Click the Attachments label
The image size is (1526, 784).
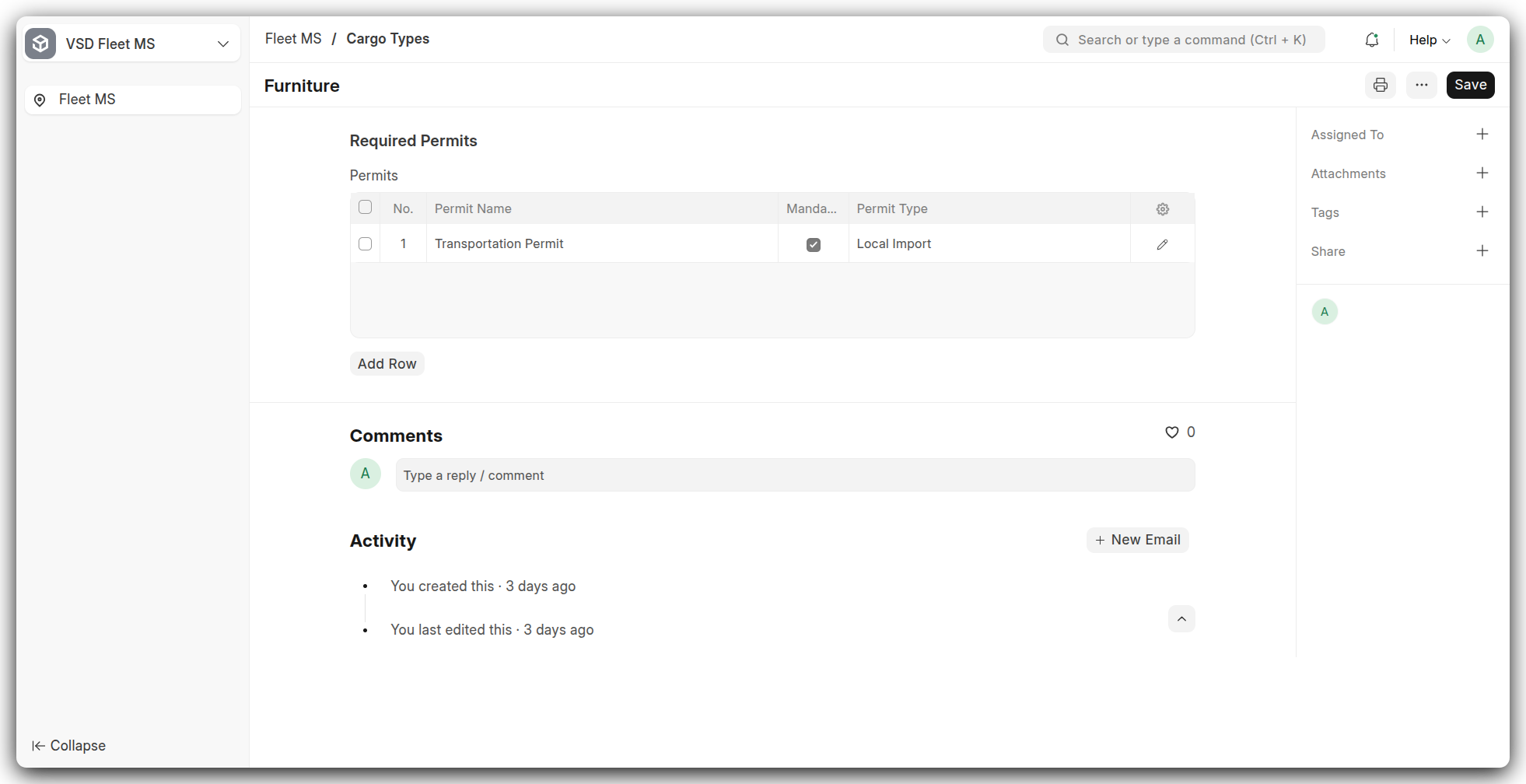1349,173
